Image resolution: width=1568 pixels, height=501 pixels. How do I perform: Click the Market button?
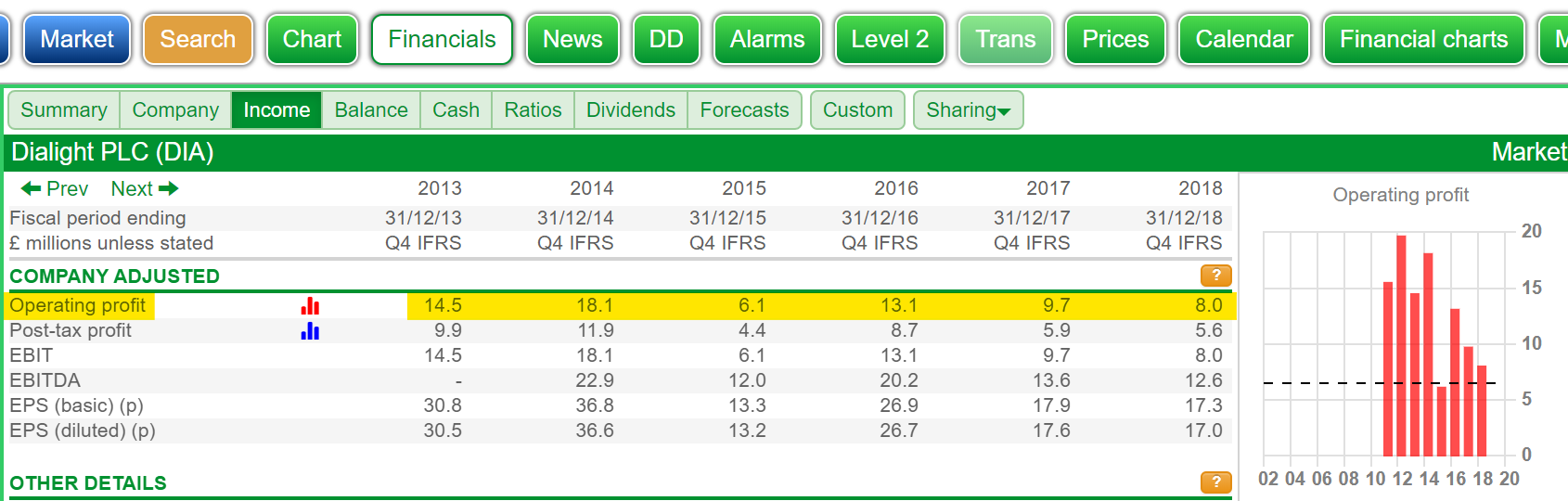click(77, 39)
